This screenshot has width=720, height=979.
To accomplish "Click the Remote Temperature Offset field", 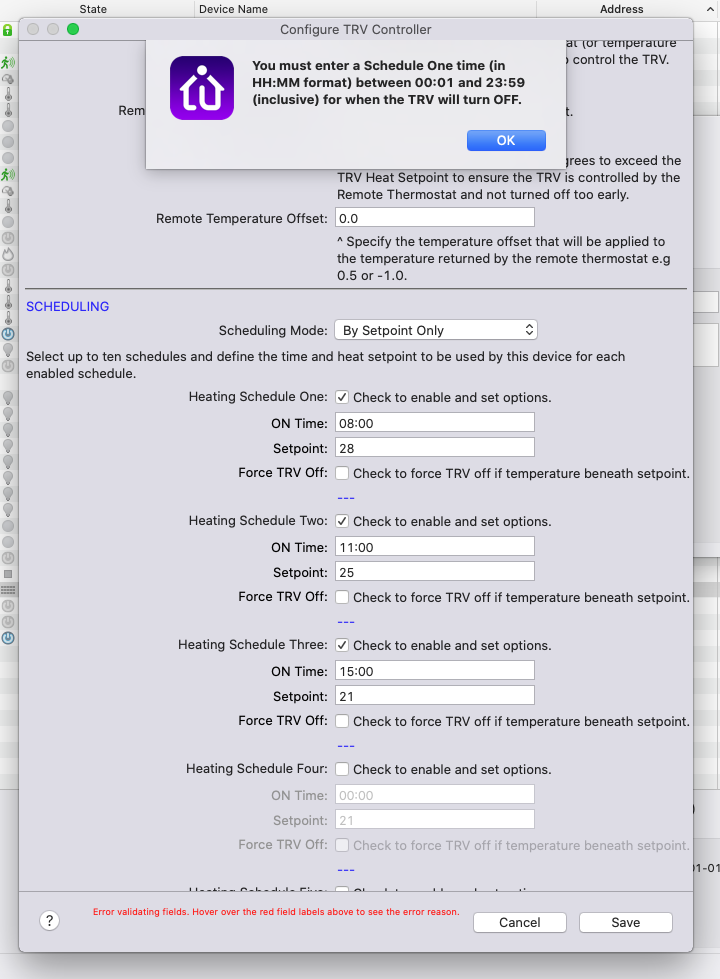I will (435, 218).
